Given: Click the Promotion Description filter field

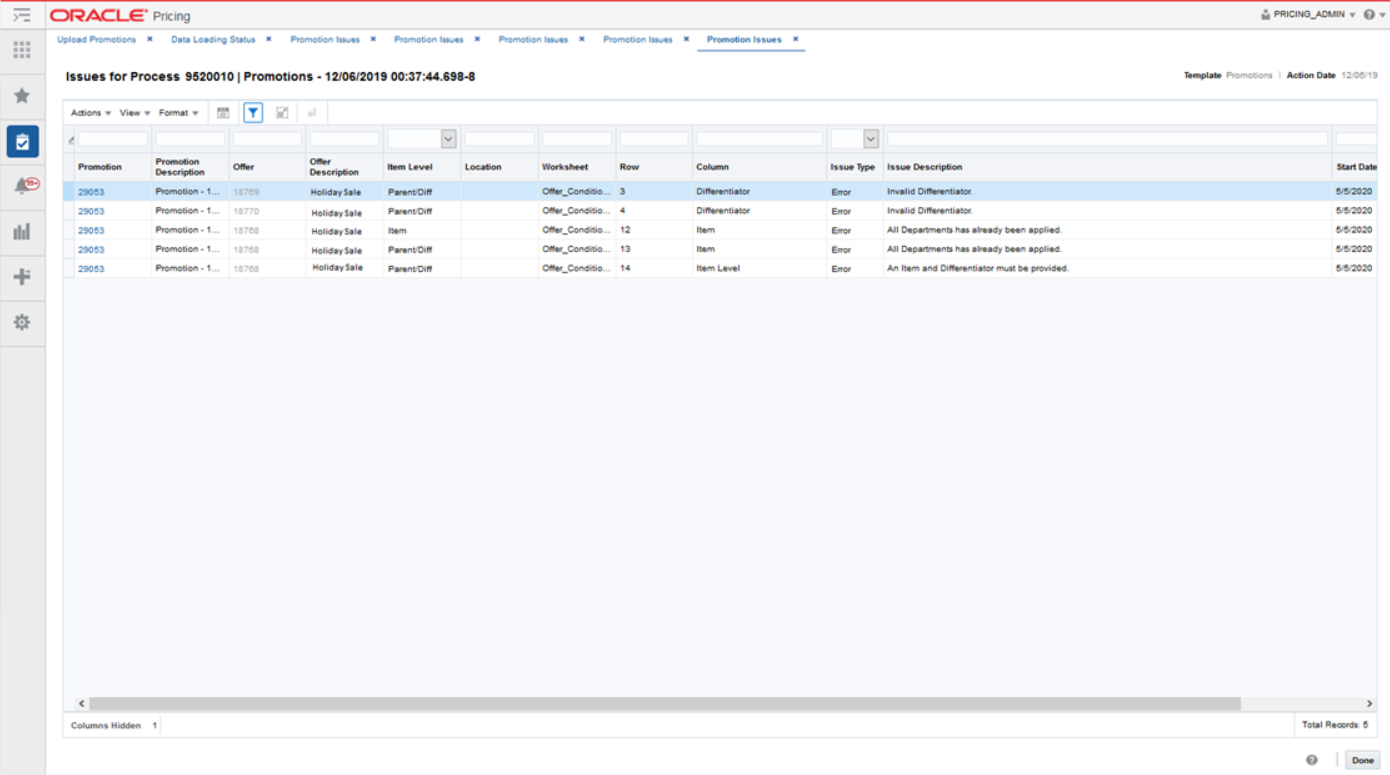Looking at the screenshot, I should [190, 139].
